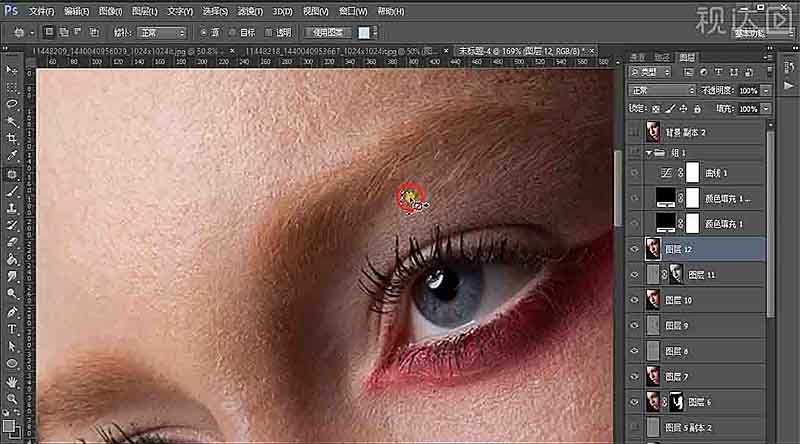Filter layers by adjustment layer icon
Screen dimensions: 800x444
703,72
